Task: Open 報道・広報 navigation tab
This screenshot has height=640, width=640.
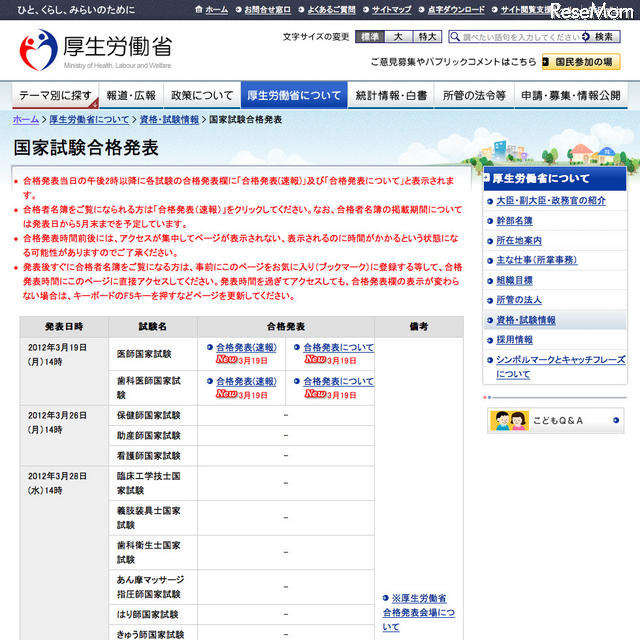Action: pyautogui.click(x=131, y=95)
